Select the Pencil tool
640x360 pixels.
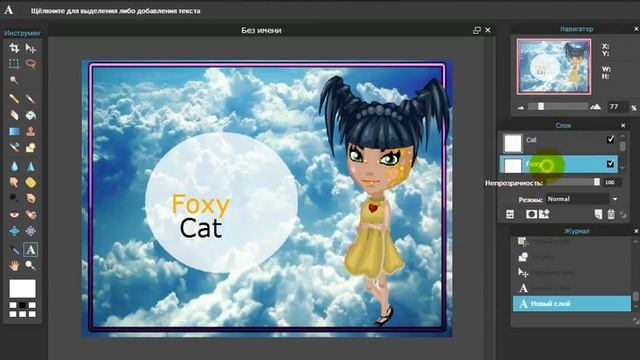coord(14,99)
